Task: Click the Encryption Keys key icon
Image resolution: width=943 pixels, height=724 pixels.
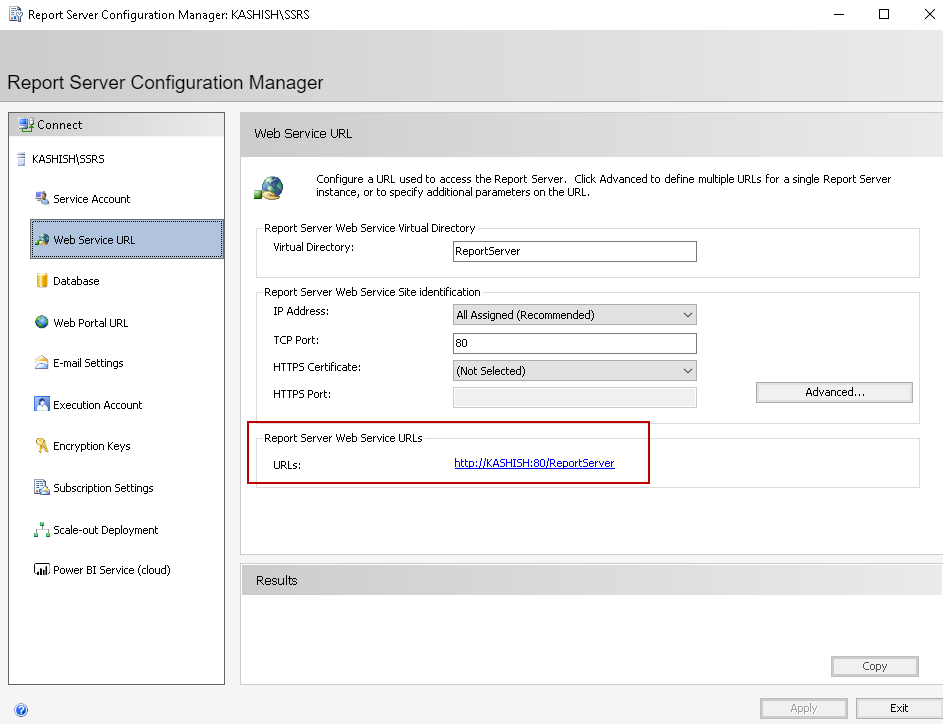Action: tap(42, 446)
